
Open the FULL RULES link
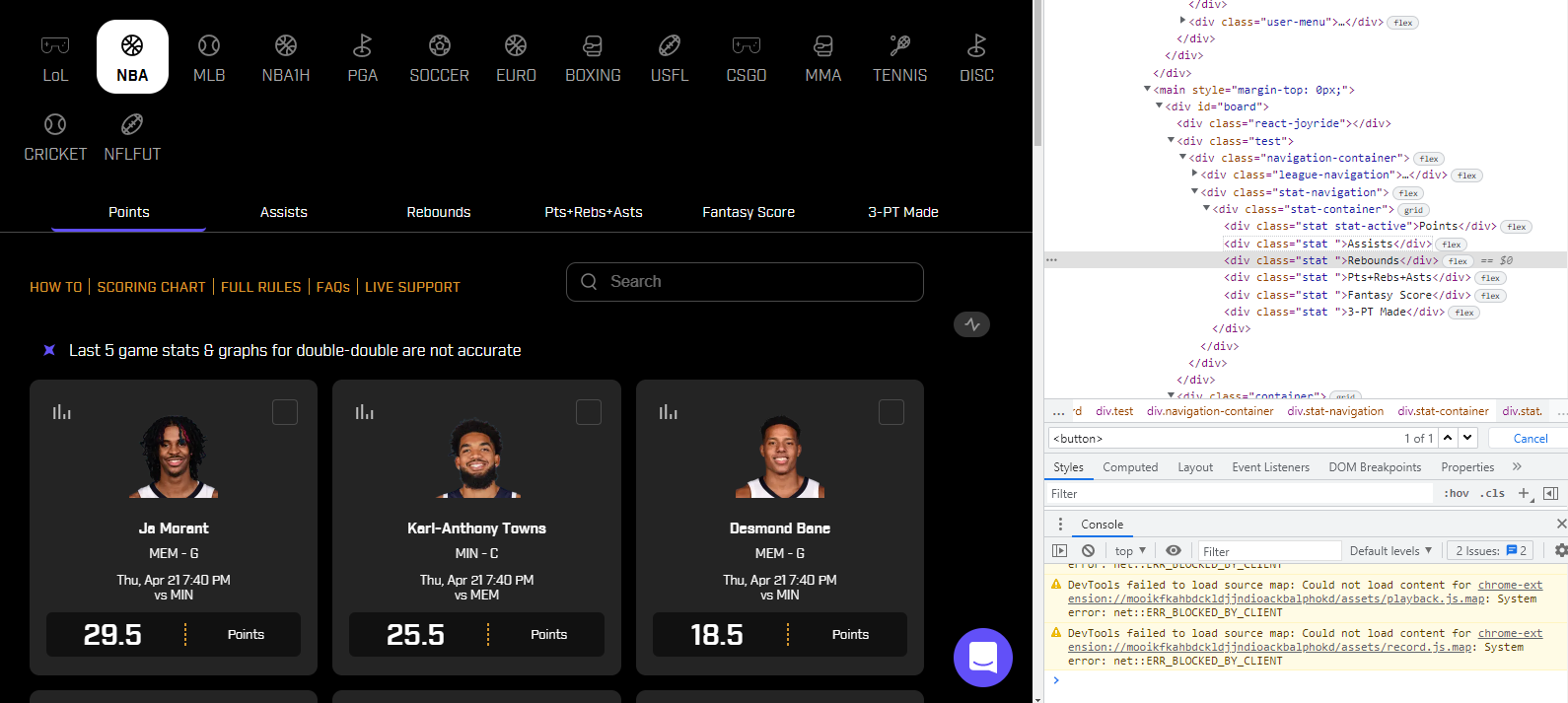(x=261, y=287)
